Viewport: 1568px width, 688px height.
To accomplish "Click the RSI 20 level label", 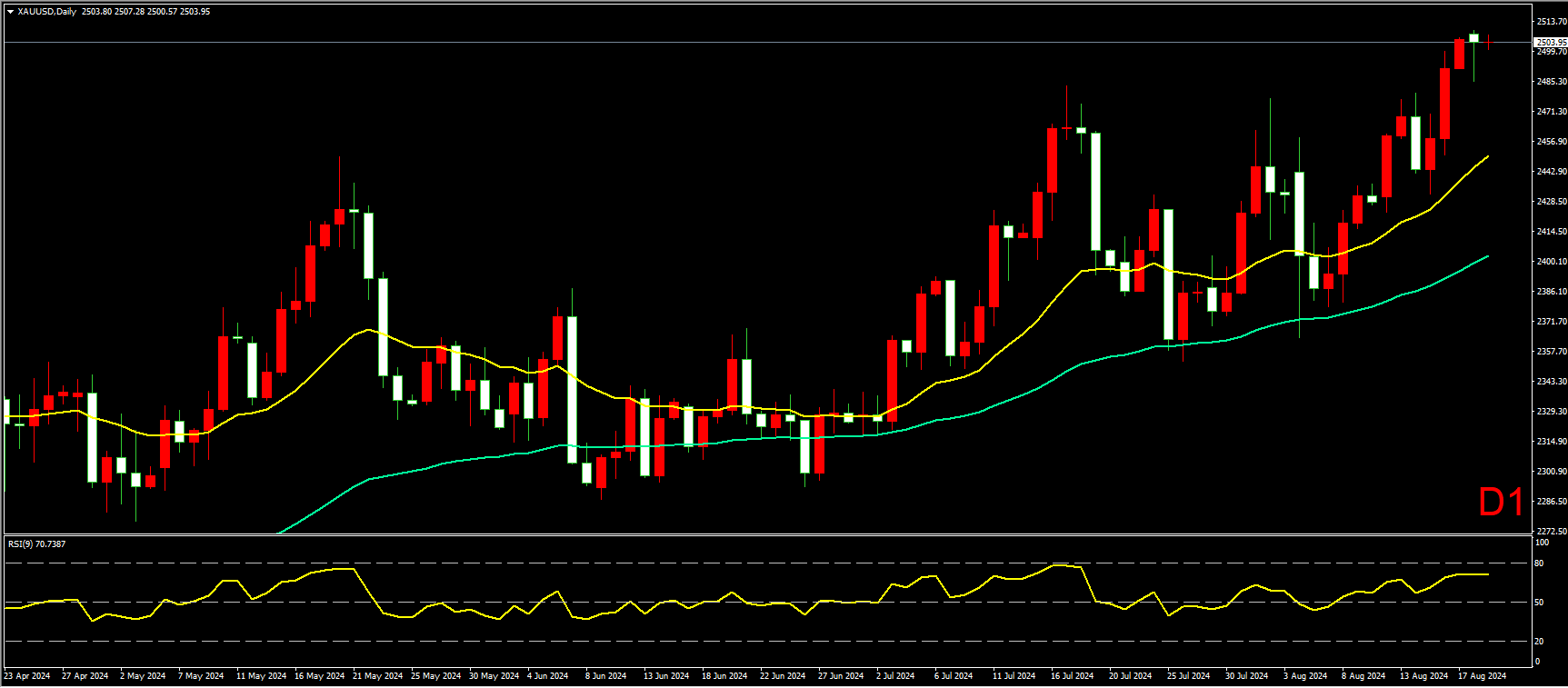I will pyautogui.click(x=1539, y=641).
